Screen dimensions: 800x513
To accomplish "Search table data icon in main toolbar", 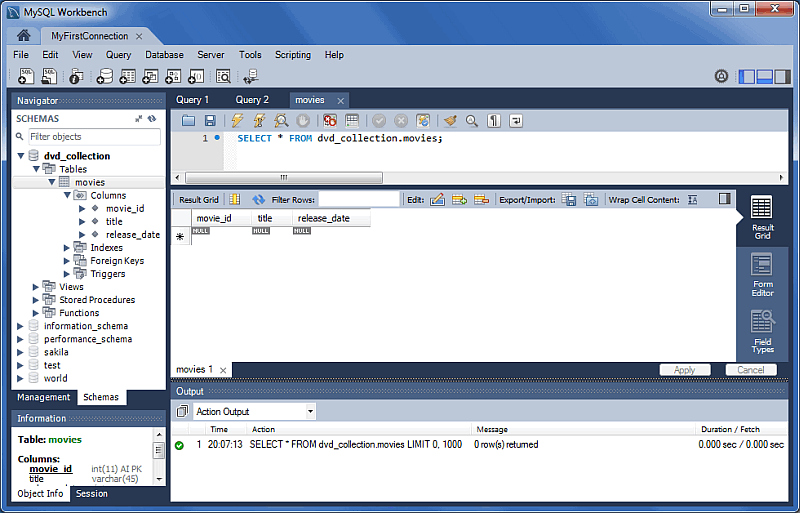I will [223, 76].
